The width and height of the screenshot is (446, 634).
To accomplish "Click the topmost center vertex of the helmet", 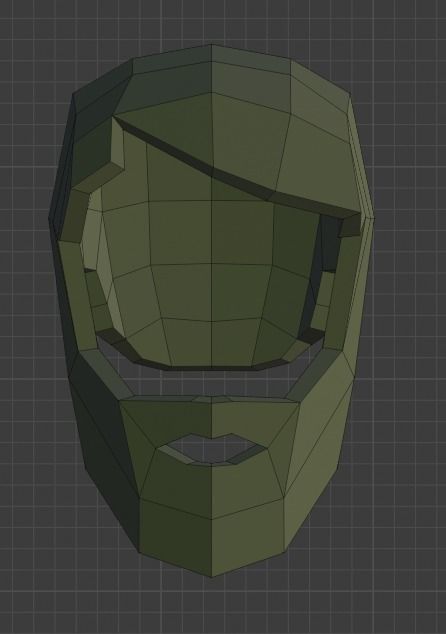I will [211, 45].
